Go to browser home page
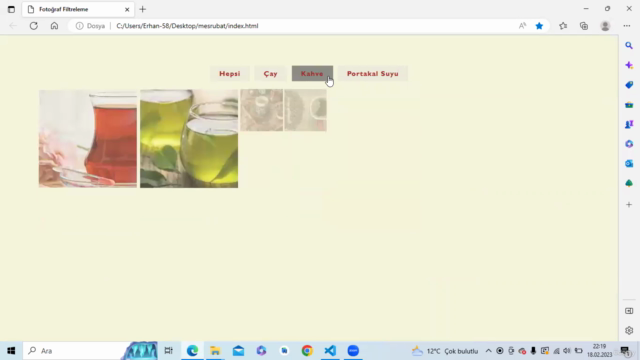 click(x=54, y=26)
